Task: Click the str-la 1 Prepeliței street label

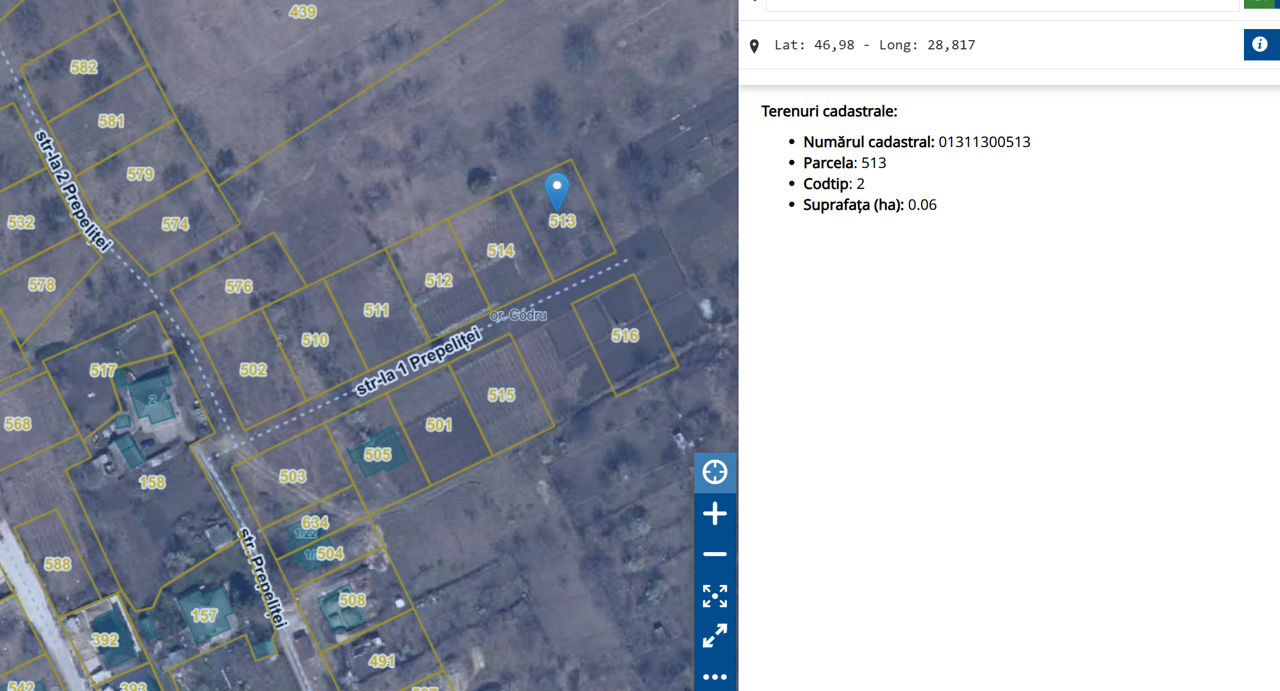Action: tap(419, 361)
